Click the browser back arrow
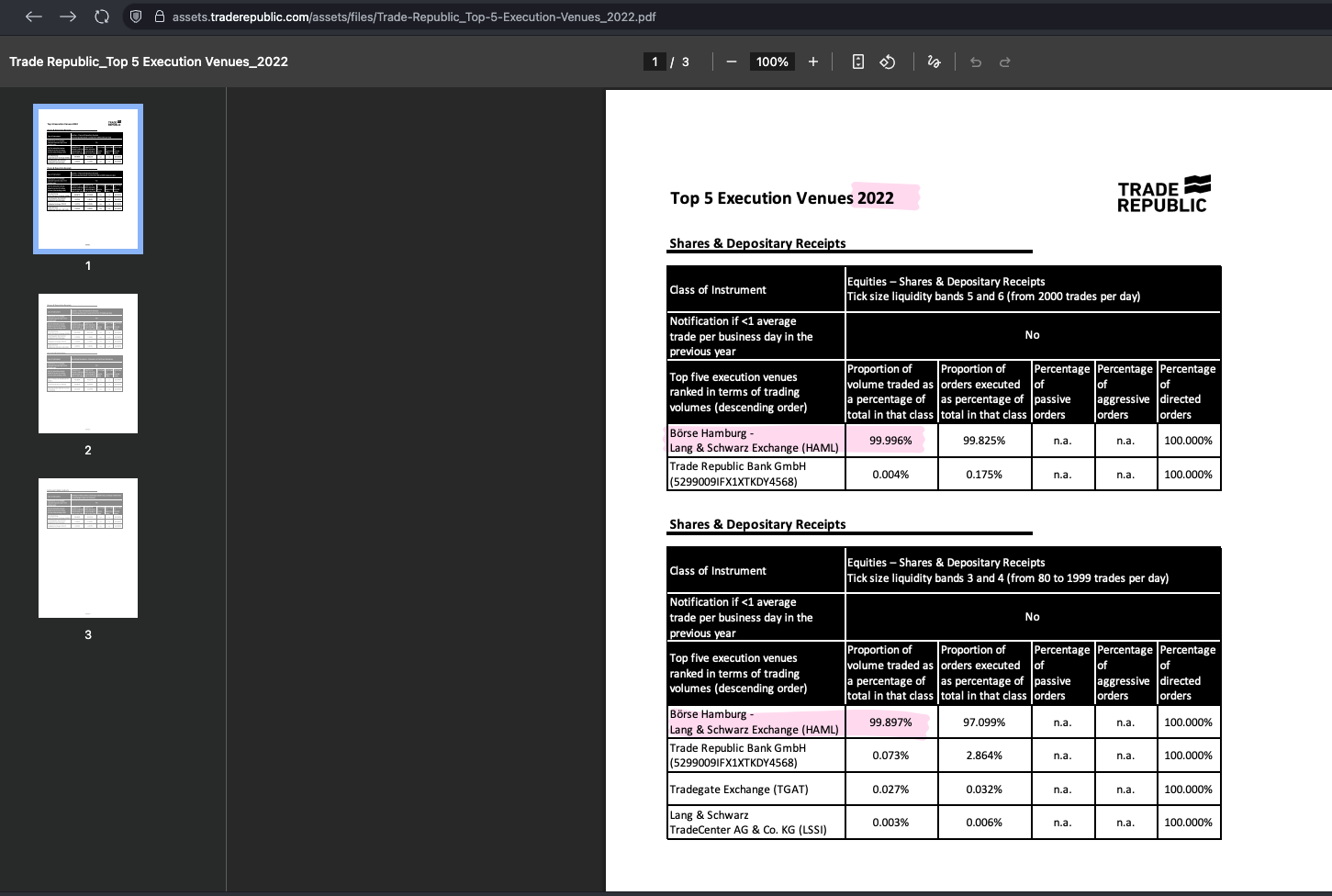The image size is (1332, 896). [x=34, y=17]
